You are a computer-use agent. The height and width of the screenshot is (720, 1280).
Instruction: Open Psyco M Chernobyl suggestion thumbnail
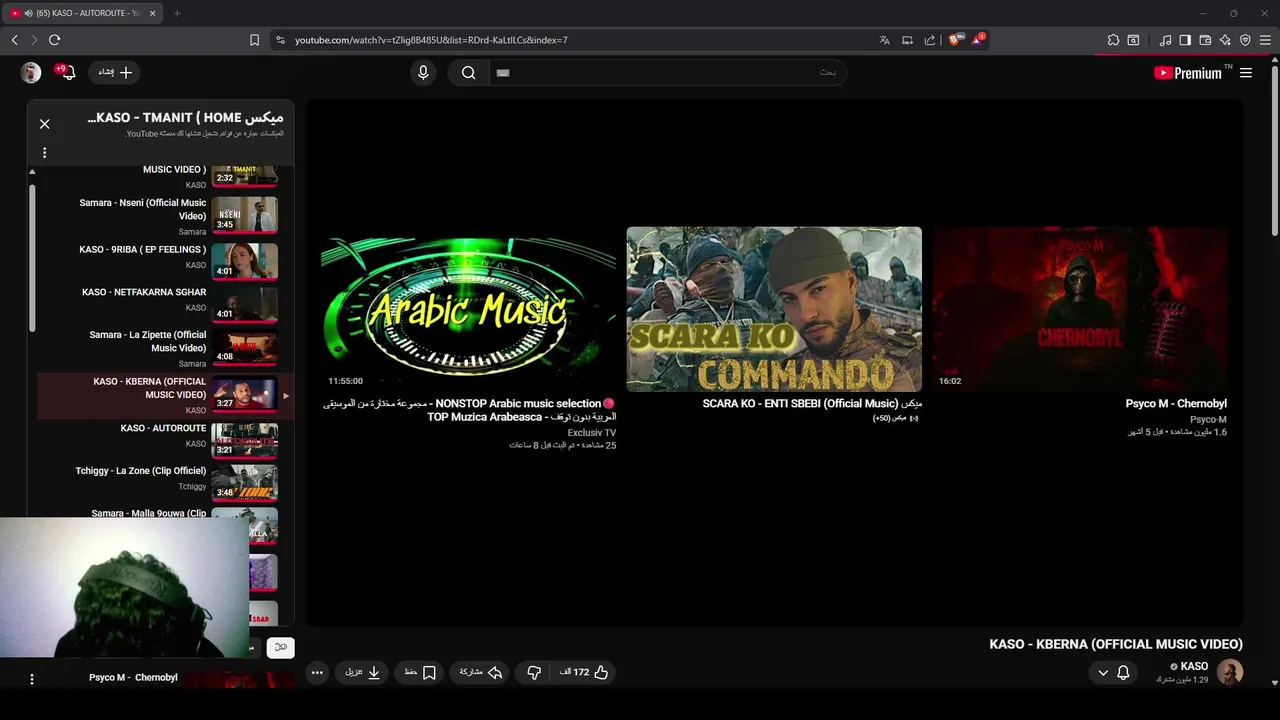[1080, 309]
